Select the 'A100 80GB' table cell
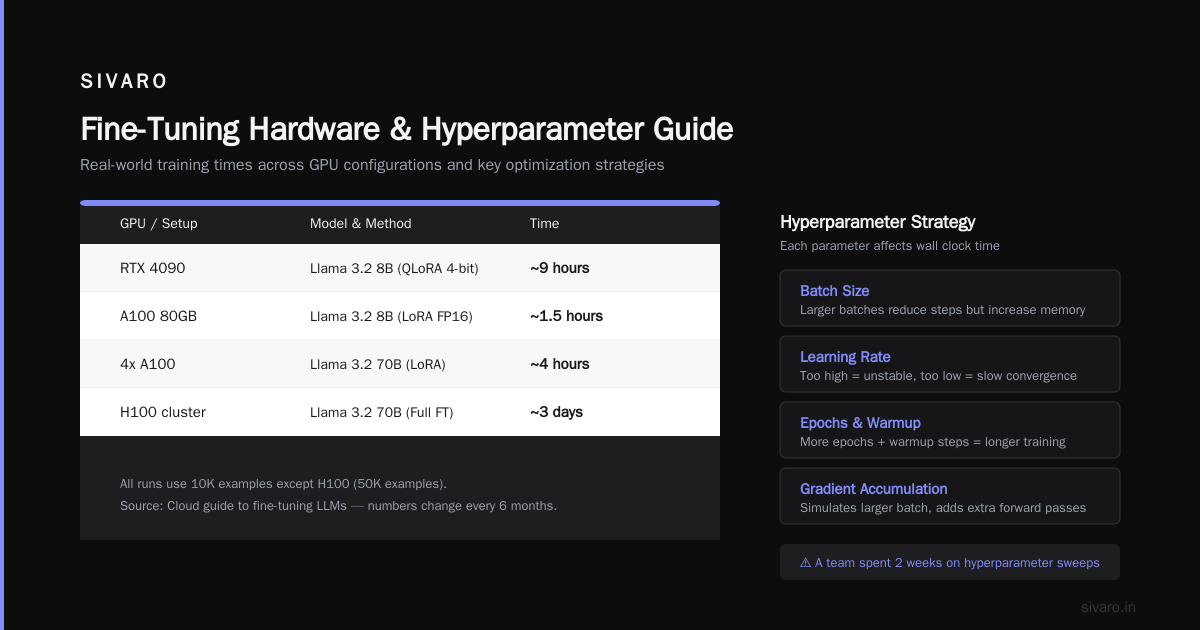Viewport: 1200px width, 630px height. (158, 316)
